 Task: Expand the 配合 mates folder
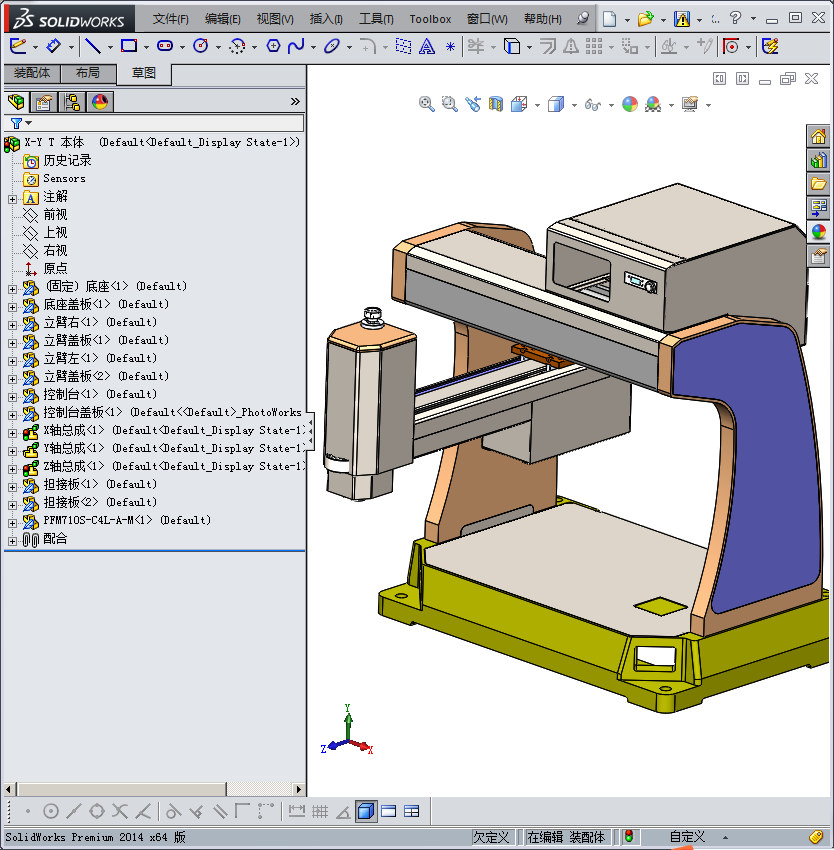12,539
